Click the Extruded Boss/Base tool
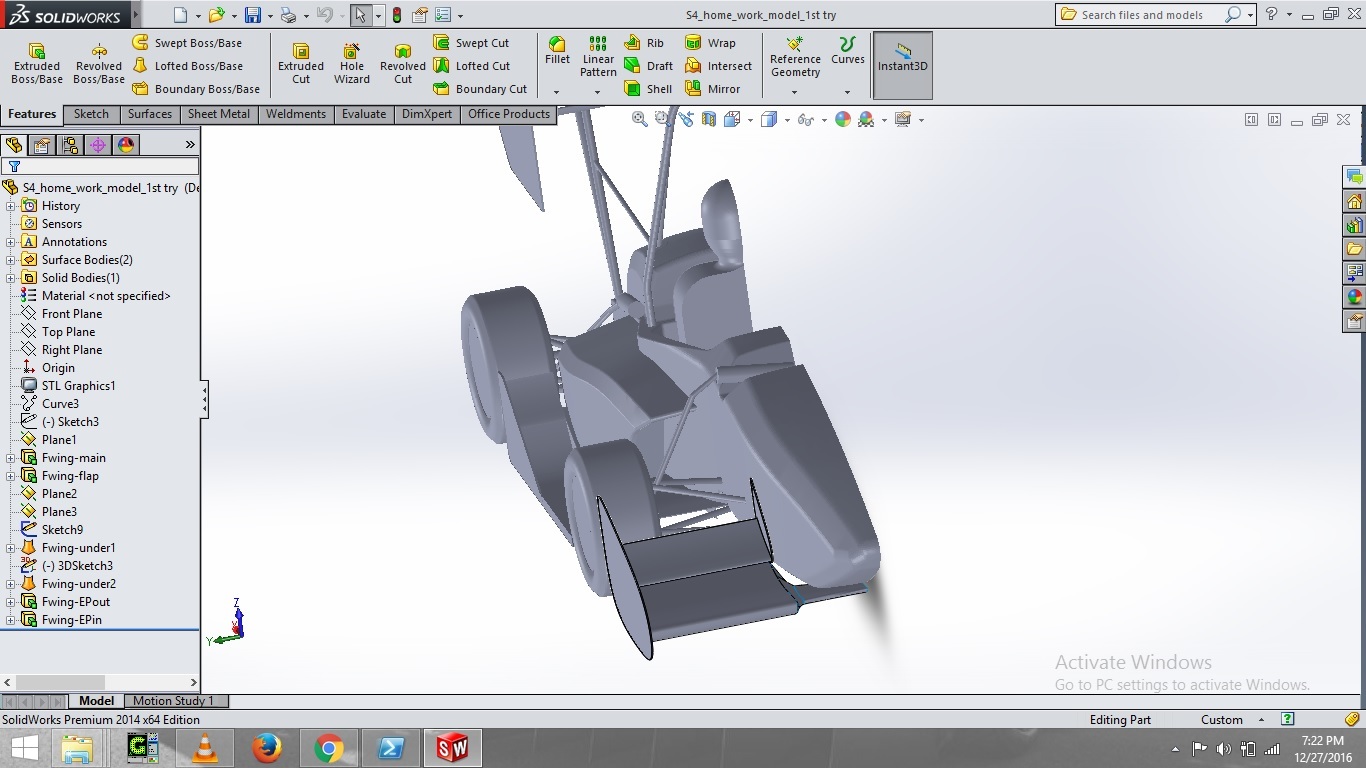This screenshot has width=1366, height=768. (x=37, y=63)
